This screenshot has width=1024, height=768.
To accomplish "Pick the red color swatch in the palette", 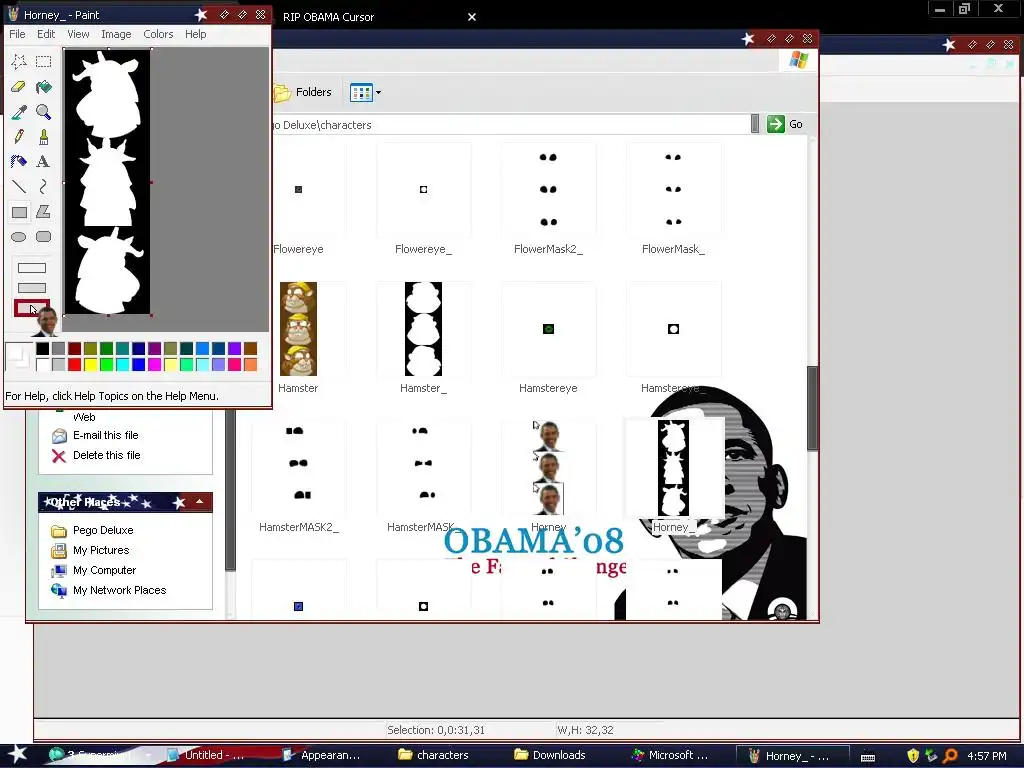I will [x=74, y=364].
